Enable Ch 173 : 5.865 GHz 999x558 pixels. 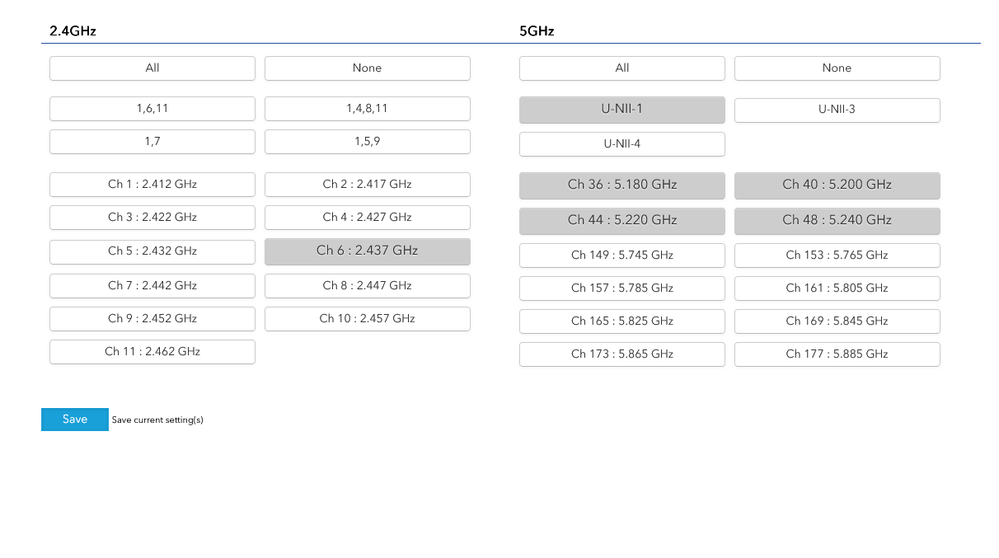(x=622, y=355)
